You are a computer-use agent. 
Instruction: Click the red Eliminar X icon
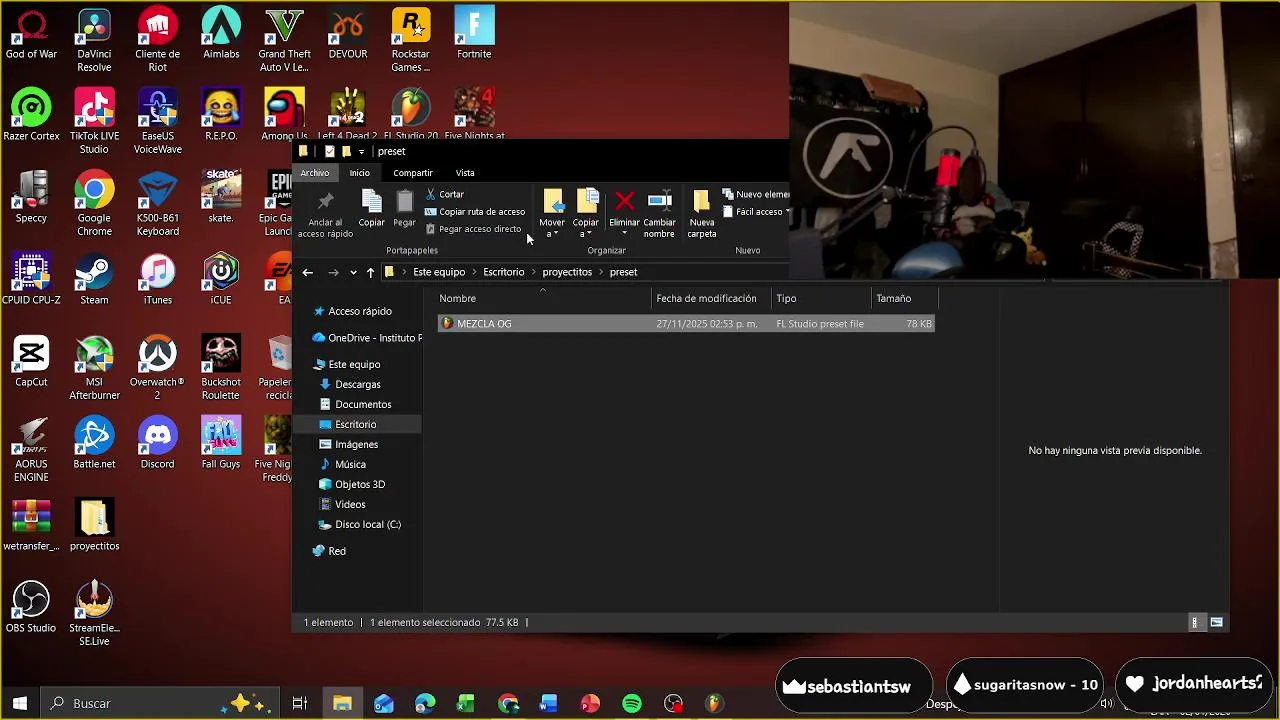point(624,201)
